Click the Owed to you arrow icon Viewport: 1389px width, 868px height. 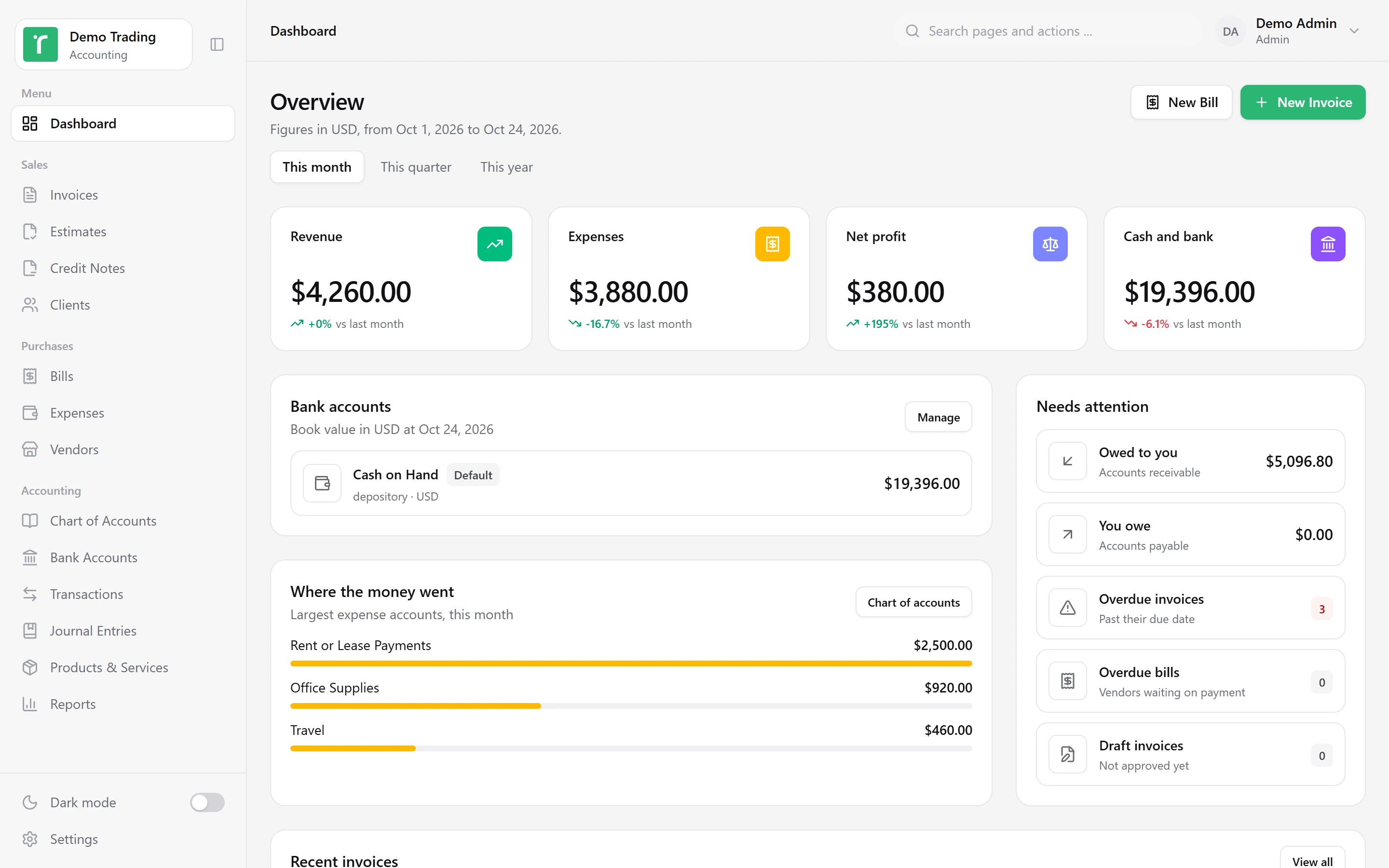pyautogui.click(x=1068, y=461)
